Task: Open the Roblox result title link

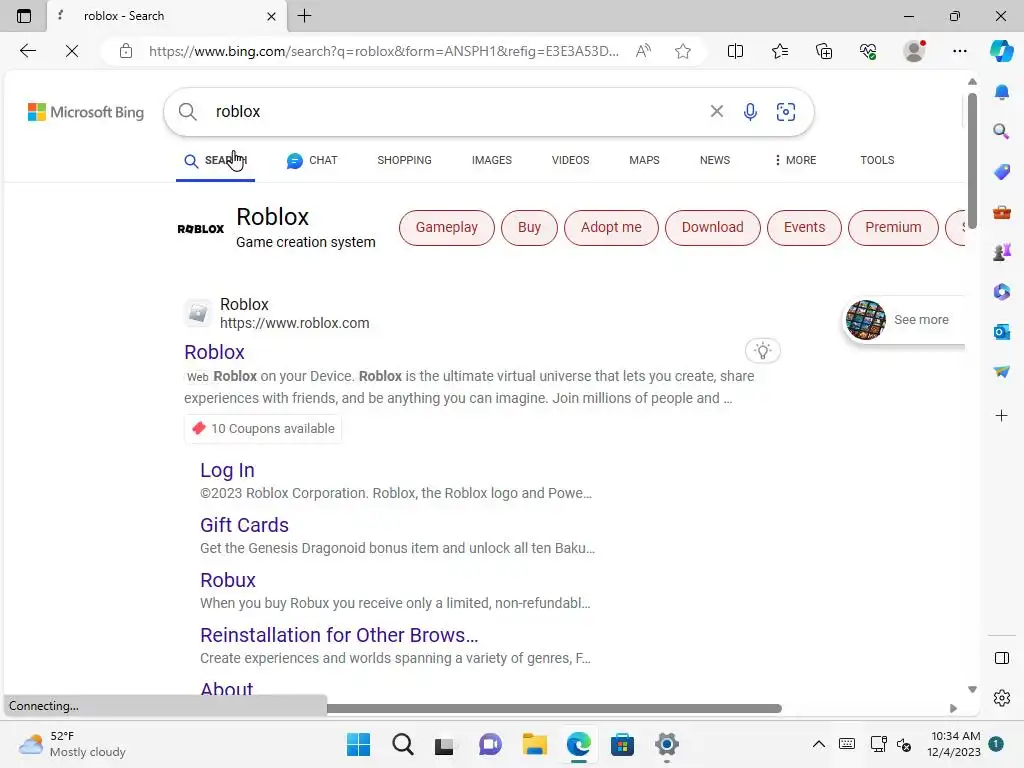Action: tap(214, 352)
